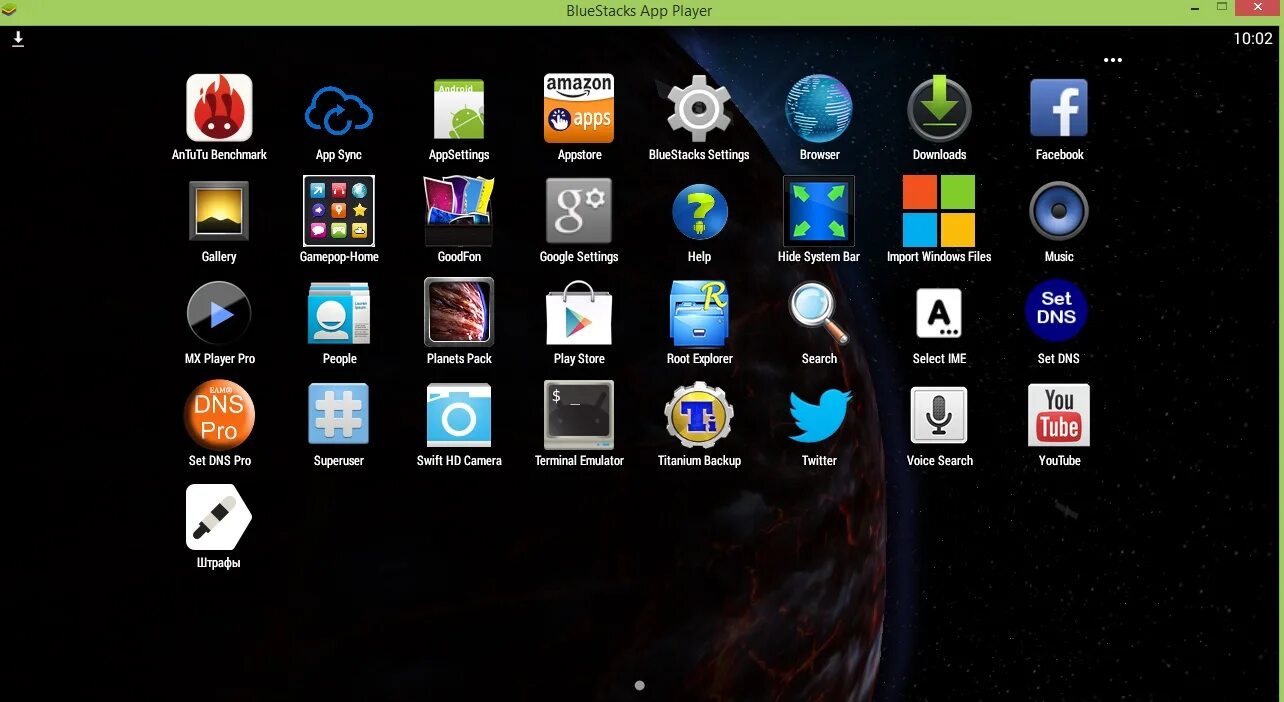Image resolution: width=1284 pixels, height=702 pixels.
Task: Open the Twitter app
Action: coord(819,416)
